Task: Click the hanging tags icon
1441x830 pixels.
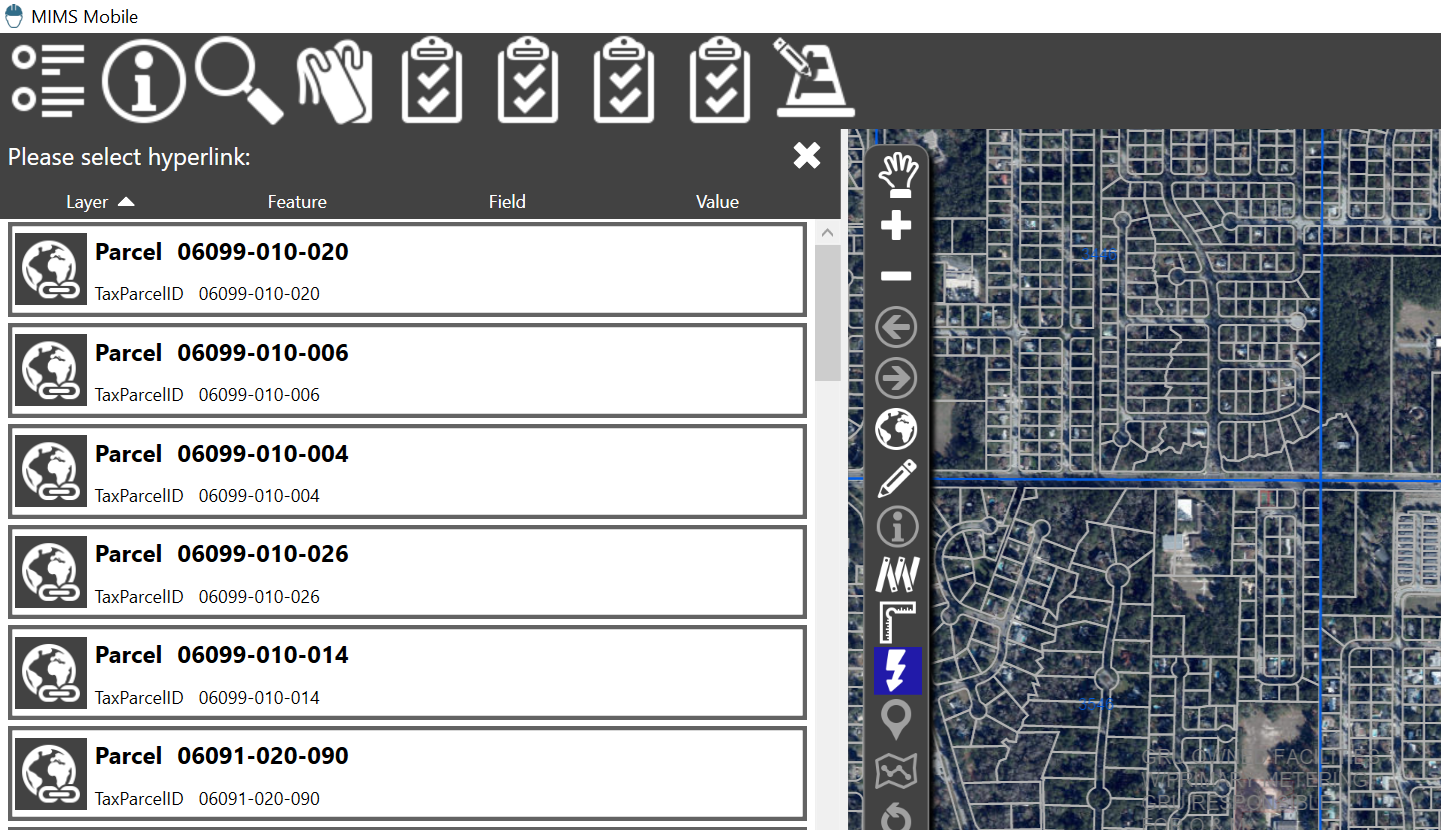Action: coord(335,81)
